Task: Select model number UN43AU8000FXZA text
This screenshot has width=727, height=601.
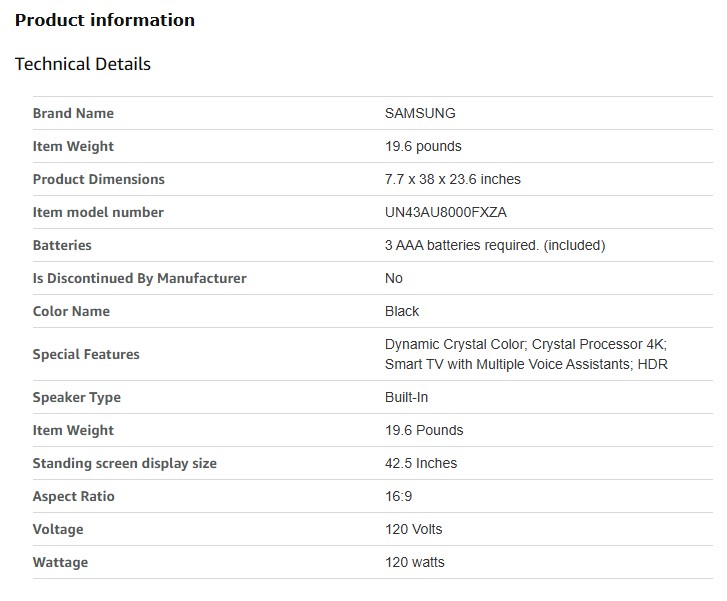Action: (x=452, y=212)
